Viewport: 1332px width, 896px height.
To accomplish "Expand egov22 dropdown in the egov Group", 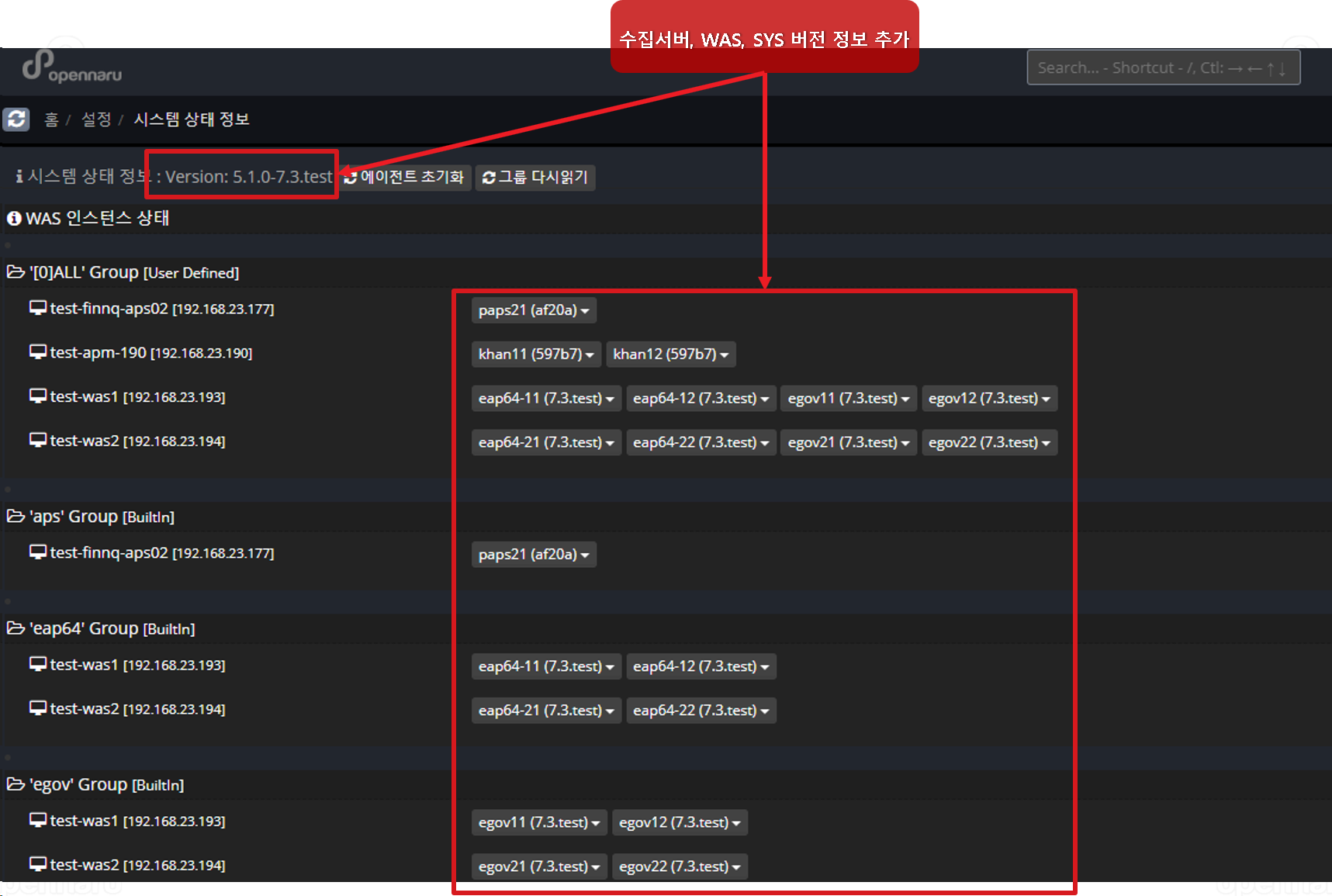I will (680, 866).
